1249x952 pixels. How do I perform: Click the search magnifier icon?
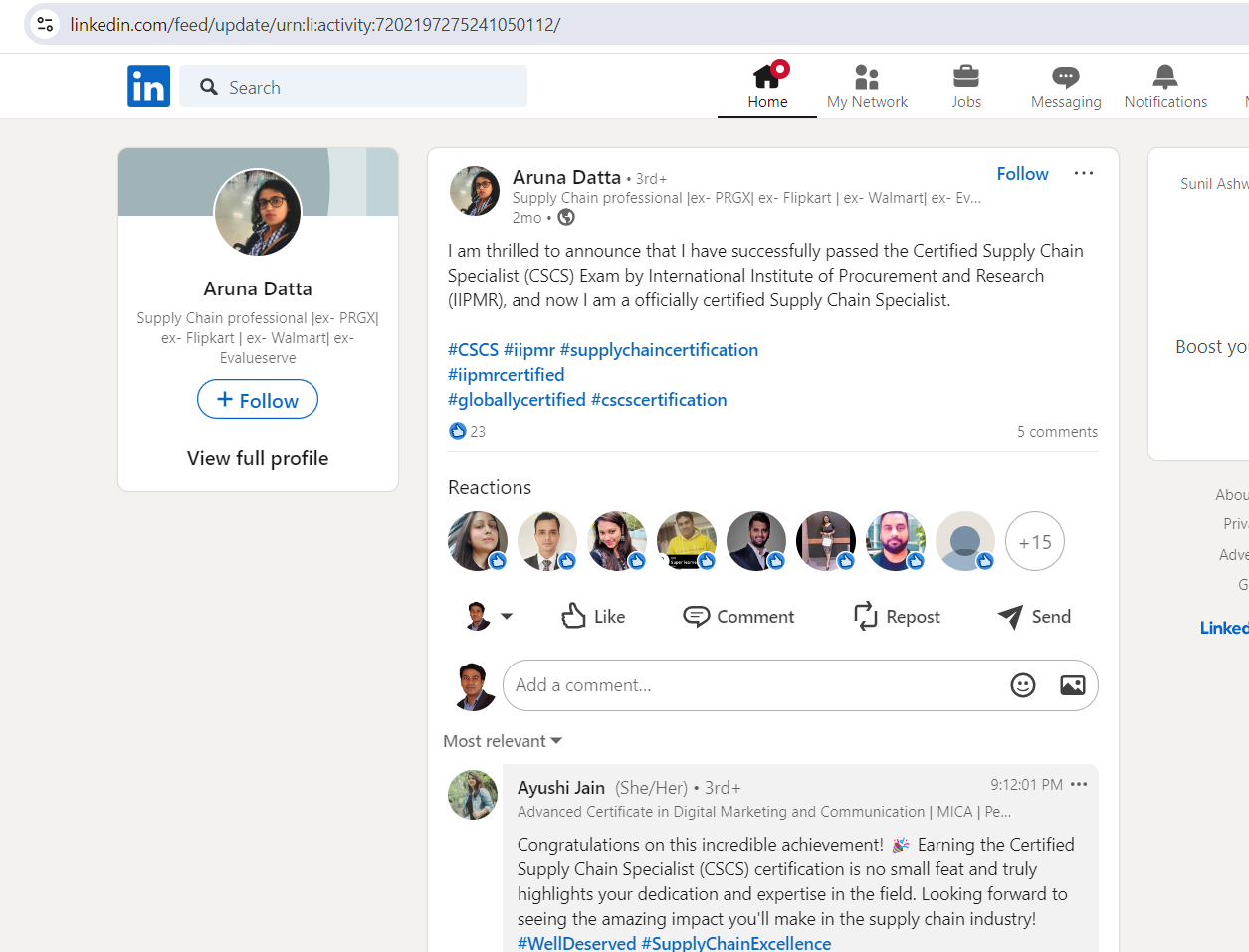click(209, 88)
